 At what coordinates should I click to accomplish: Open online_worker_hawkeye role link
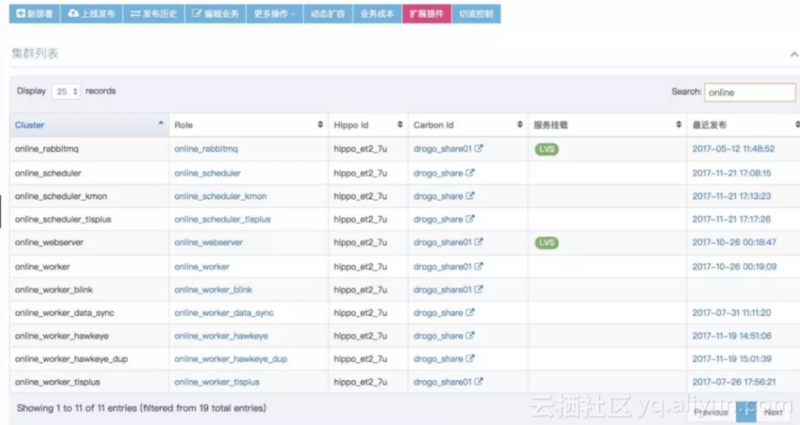tap(221, 336)
